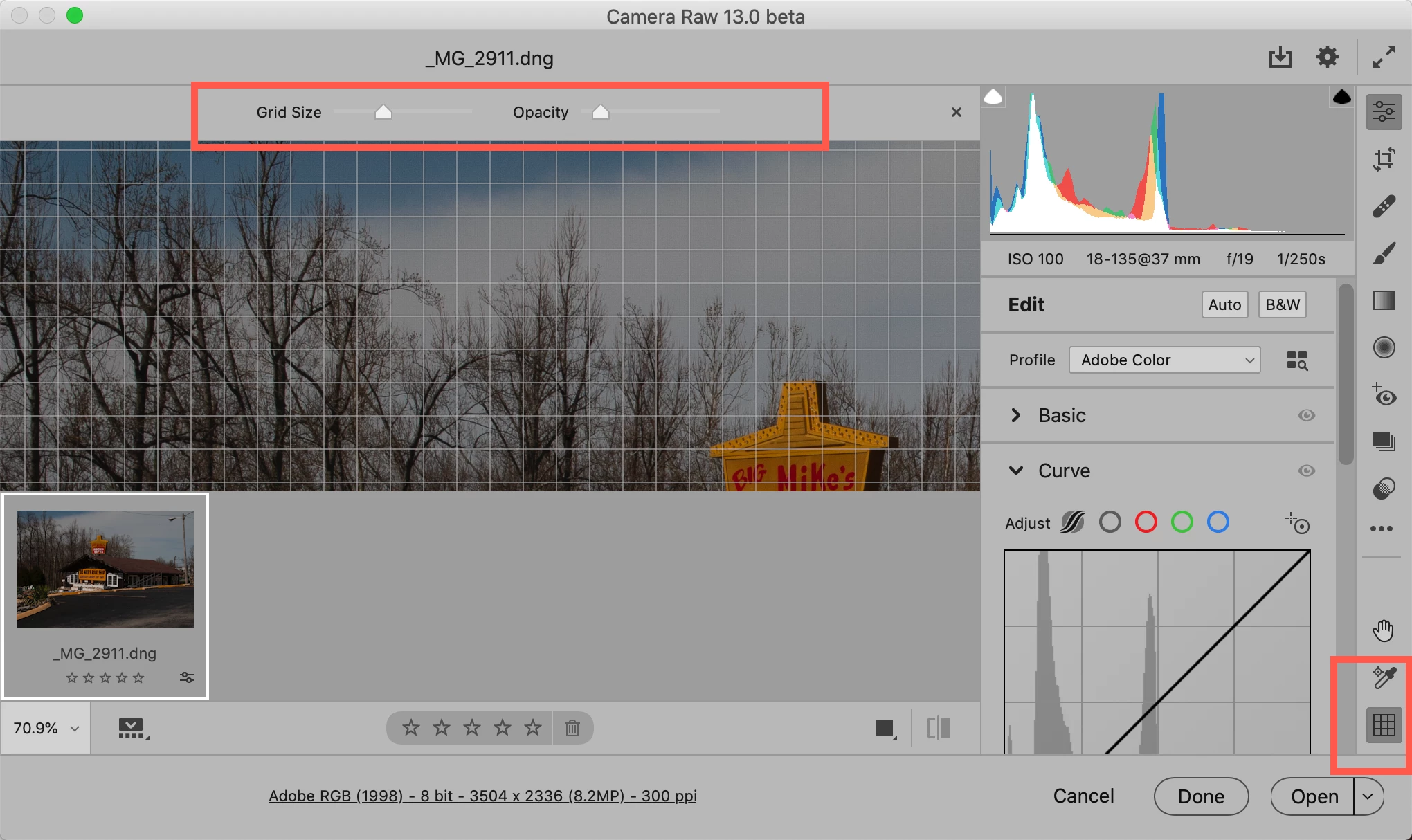Click the B&W button
Screen dimensions: 1412x840
tap(1282, 304)
